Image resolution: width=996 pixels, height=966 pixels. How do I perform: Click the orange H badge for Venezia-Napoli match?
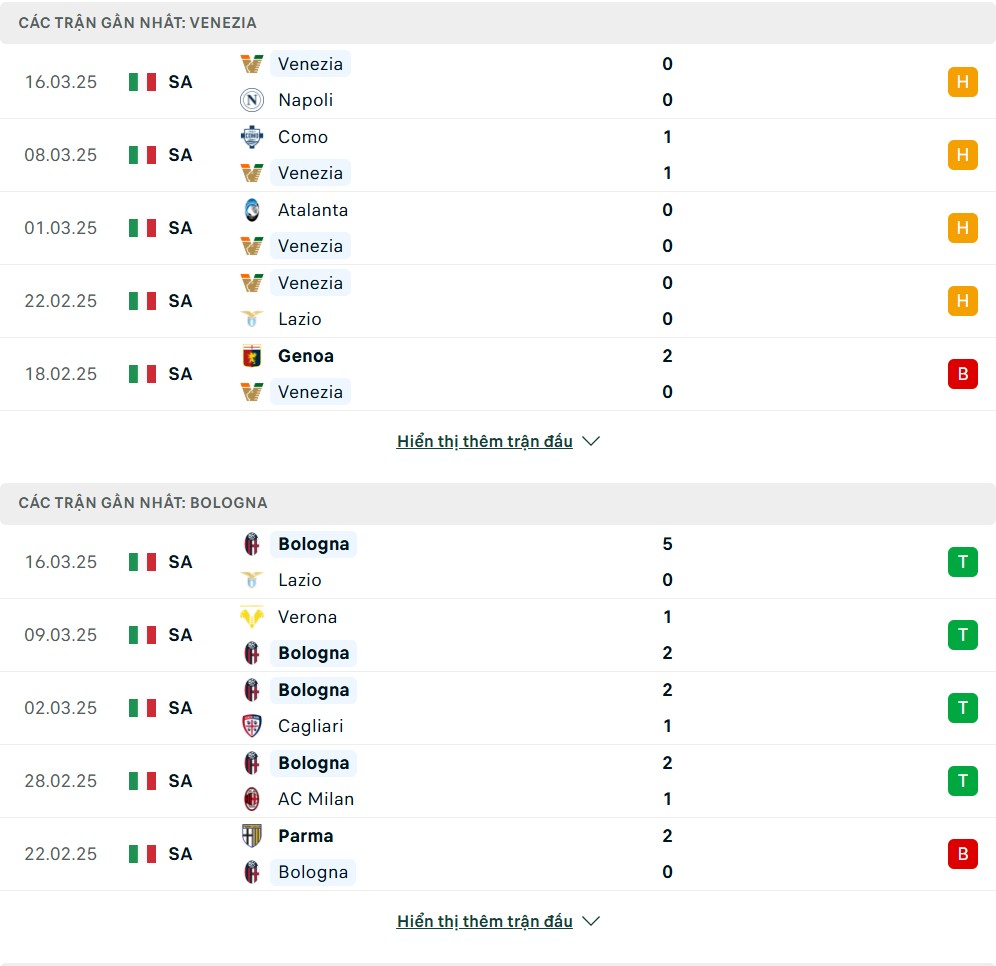(962, 82)
